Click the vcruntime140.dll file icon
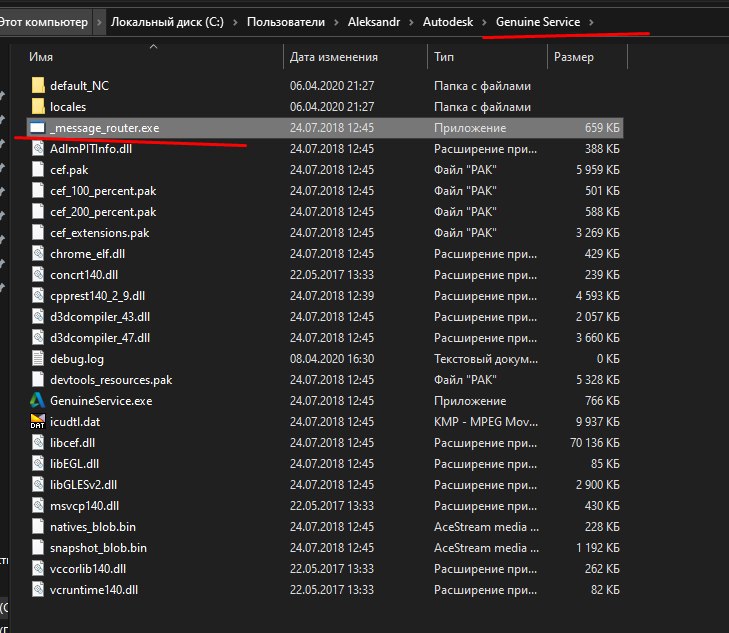Screen dimensions: 729x633 (x=38, y=589)
